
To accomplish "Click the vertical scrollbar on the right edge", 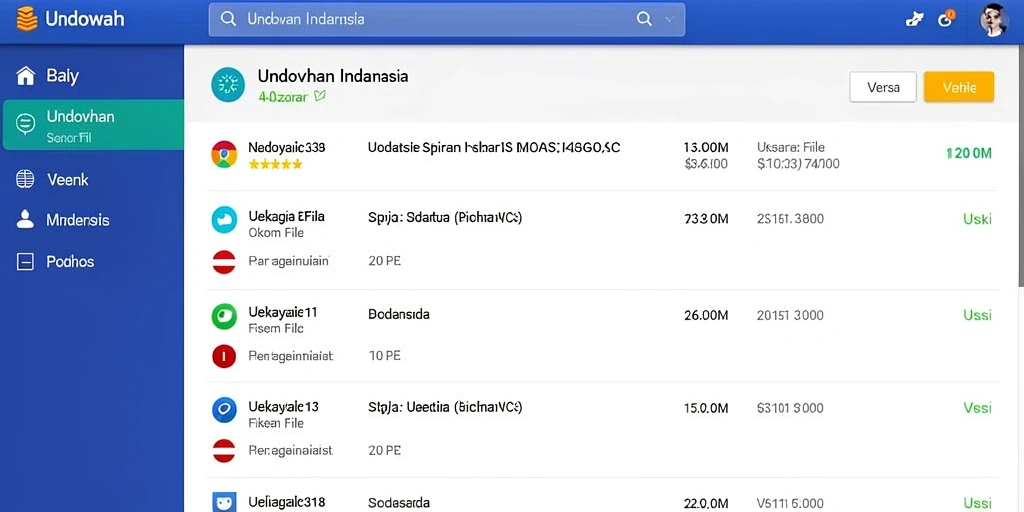I will [1021, 167].
